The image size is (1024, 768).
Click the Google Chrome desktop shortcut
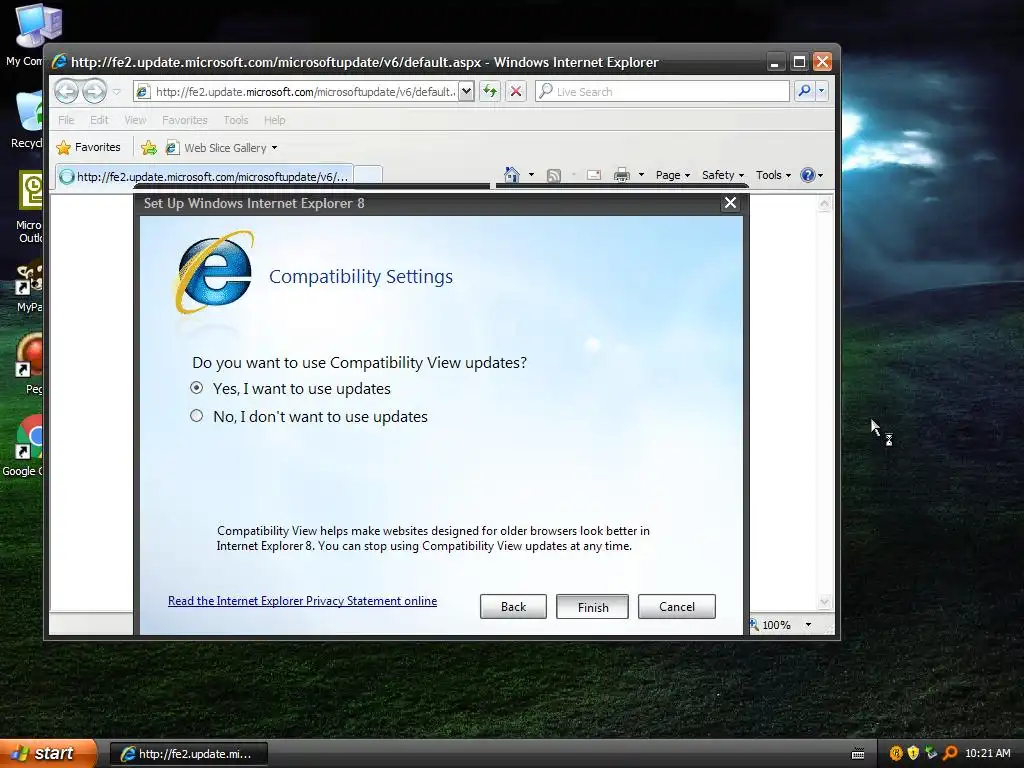click(x=26, y=444)
